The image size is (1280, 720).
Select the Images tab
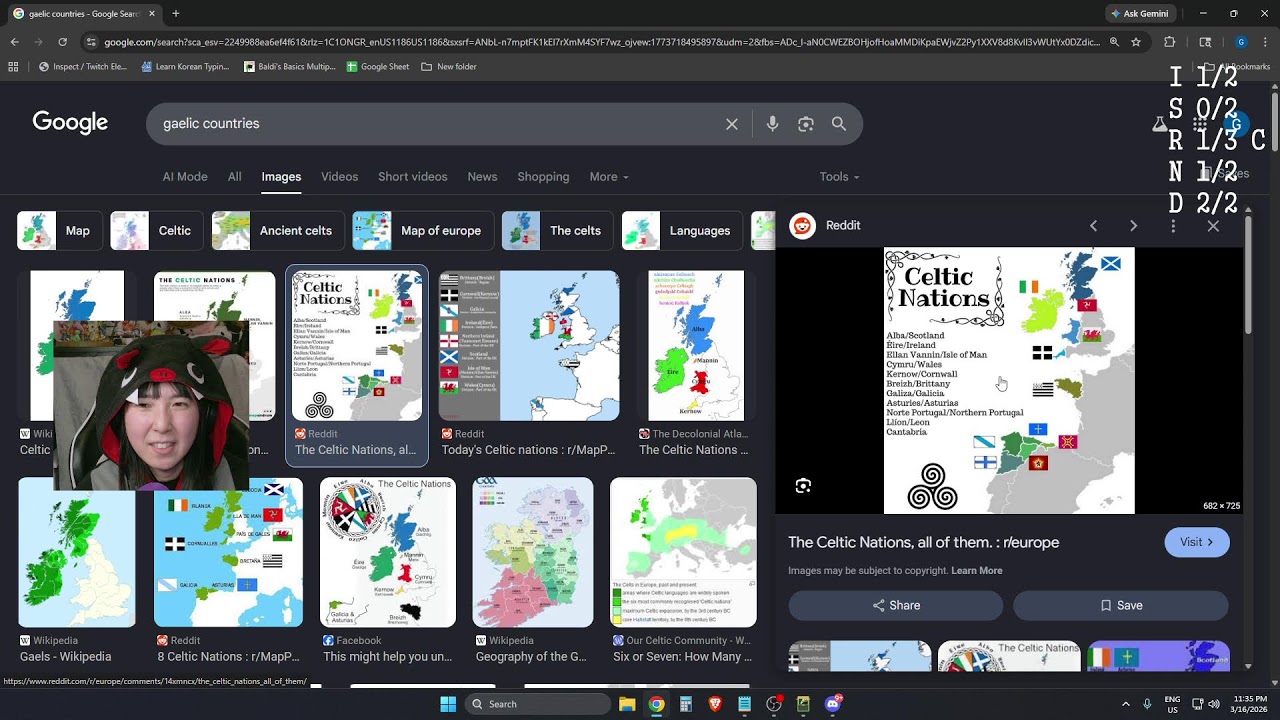click(281, 177)
